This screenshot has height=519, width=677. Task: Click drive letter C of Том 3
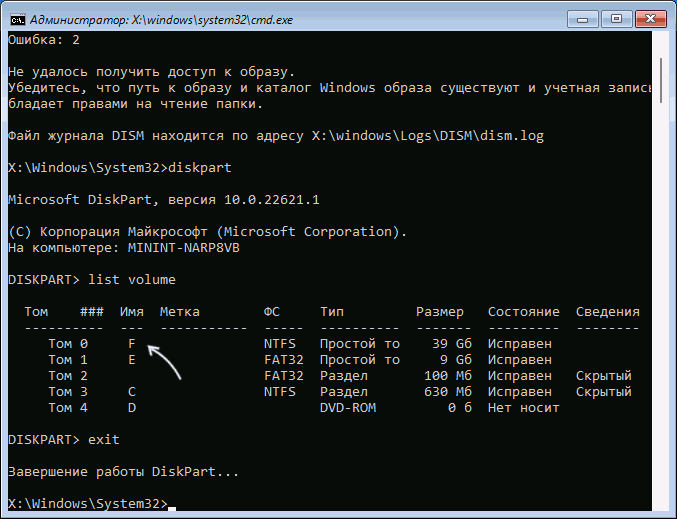point(129,392)
